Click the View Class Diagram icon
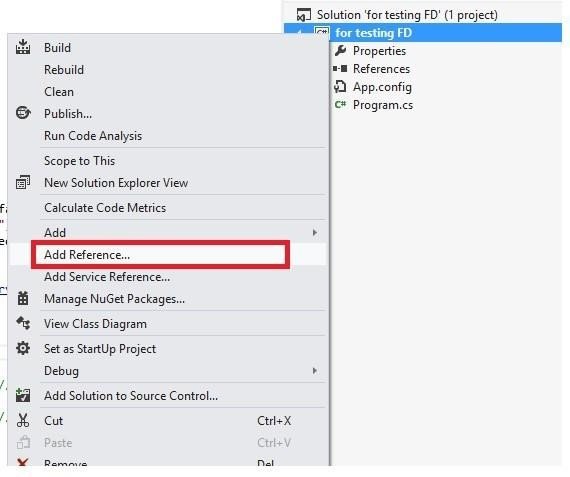The height and width of the screenshot is (477, 570). click(23, 323)
